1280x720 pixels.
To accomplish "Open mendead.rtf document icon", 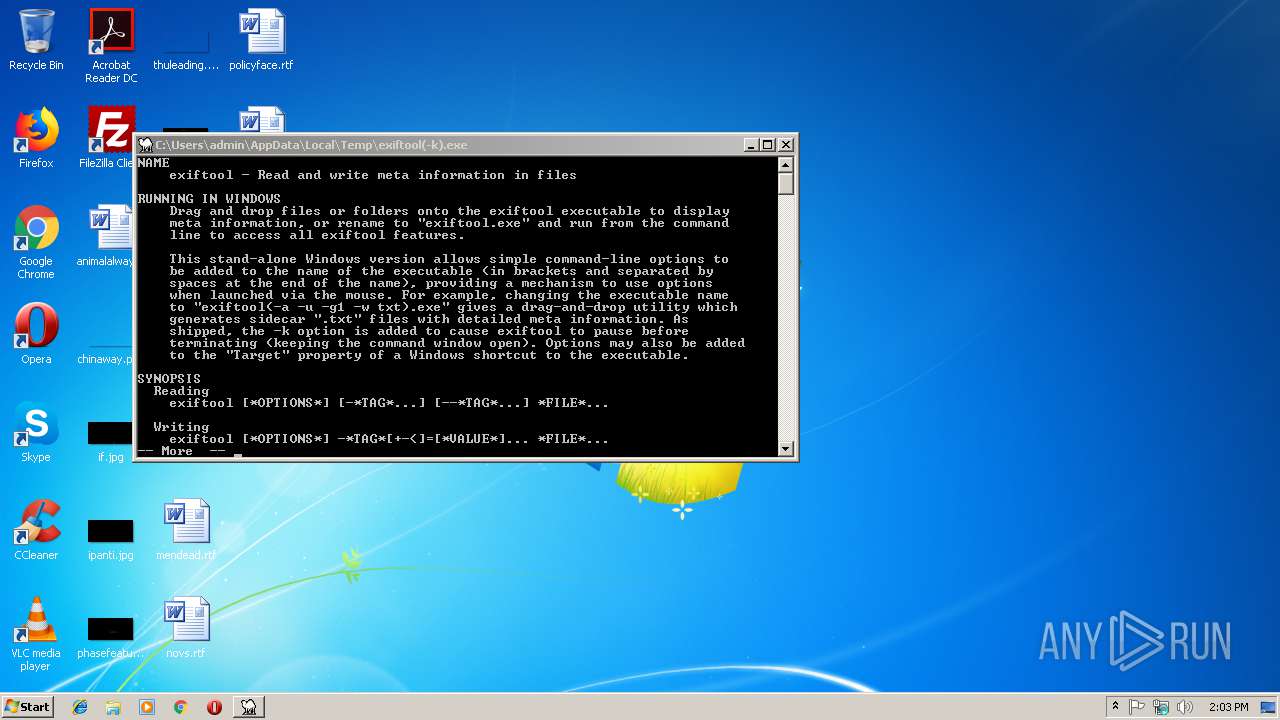I will 186,530.
